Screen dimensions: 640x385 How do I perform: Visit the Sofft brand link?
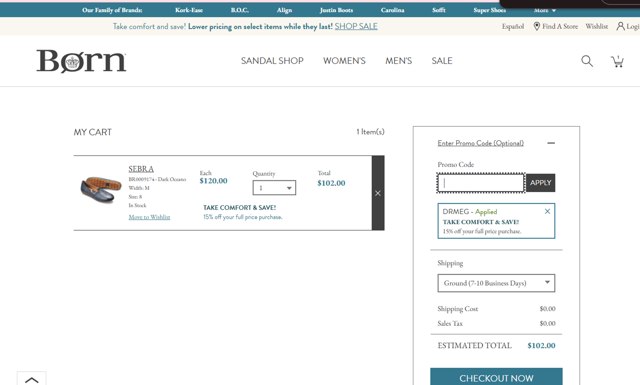[x=439, y=10]
